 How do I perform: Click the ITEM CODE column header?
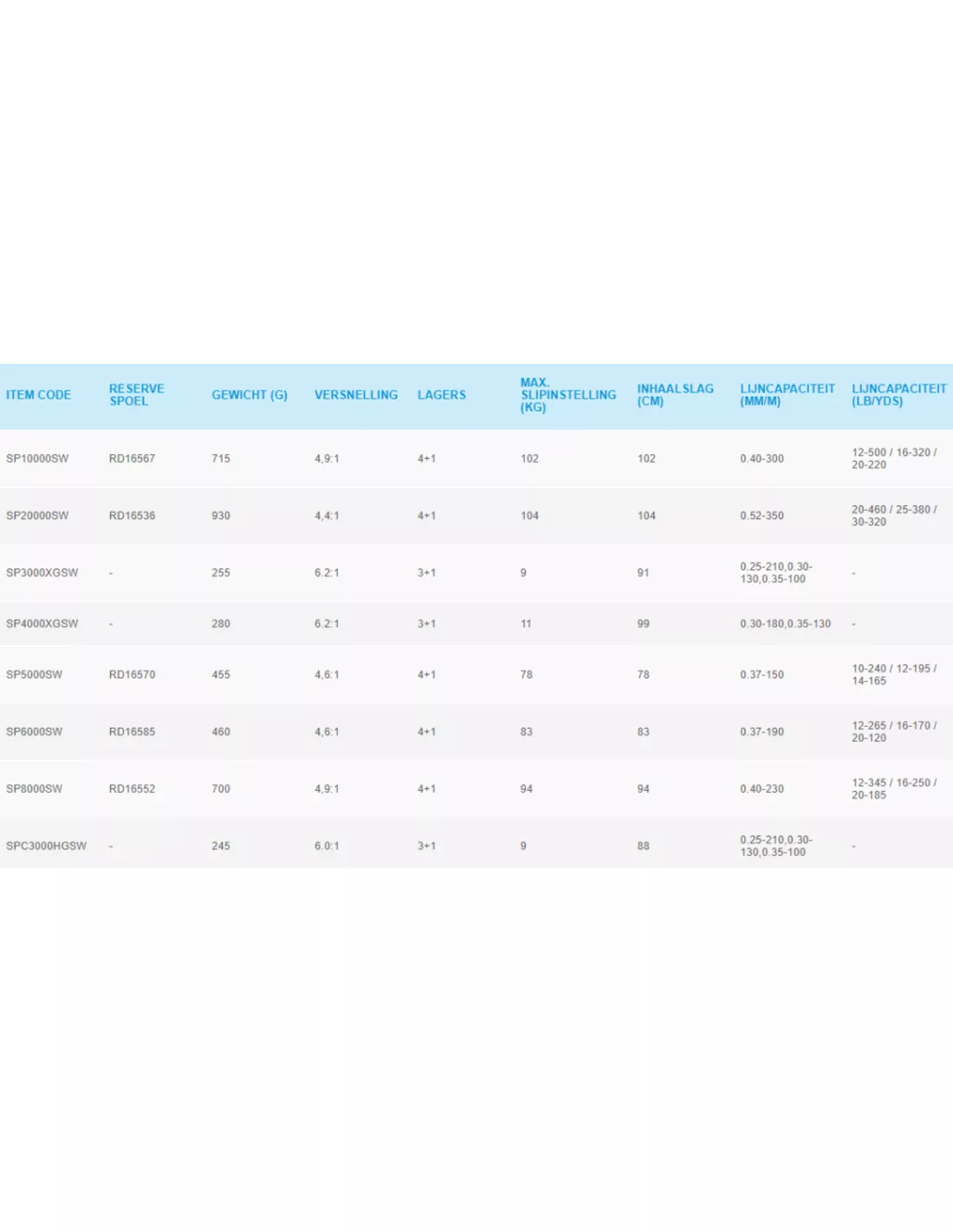pyautogui.click(x=38, y=394)
